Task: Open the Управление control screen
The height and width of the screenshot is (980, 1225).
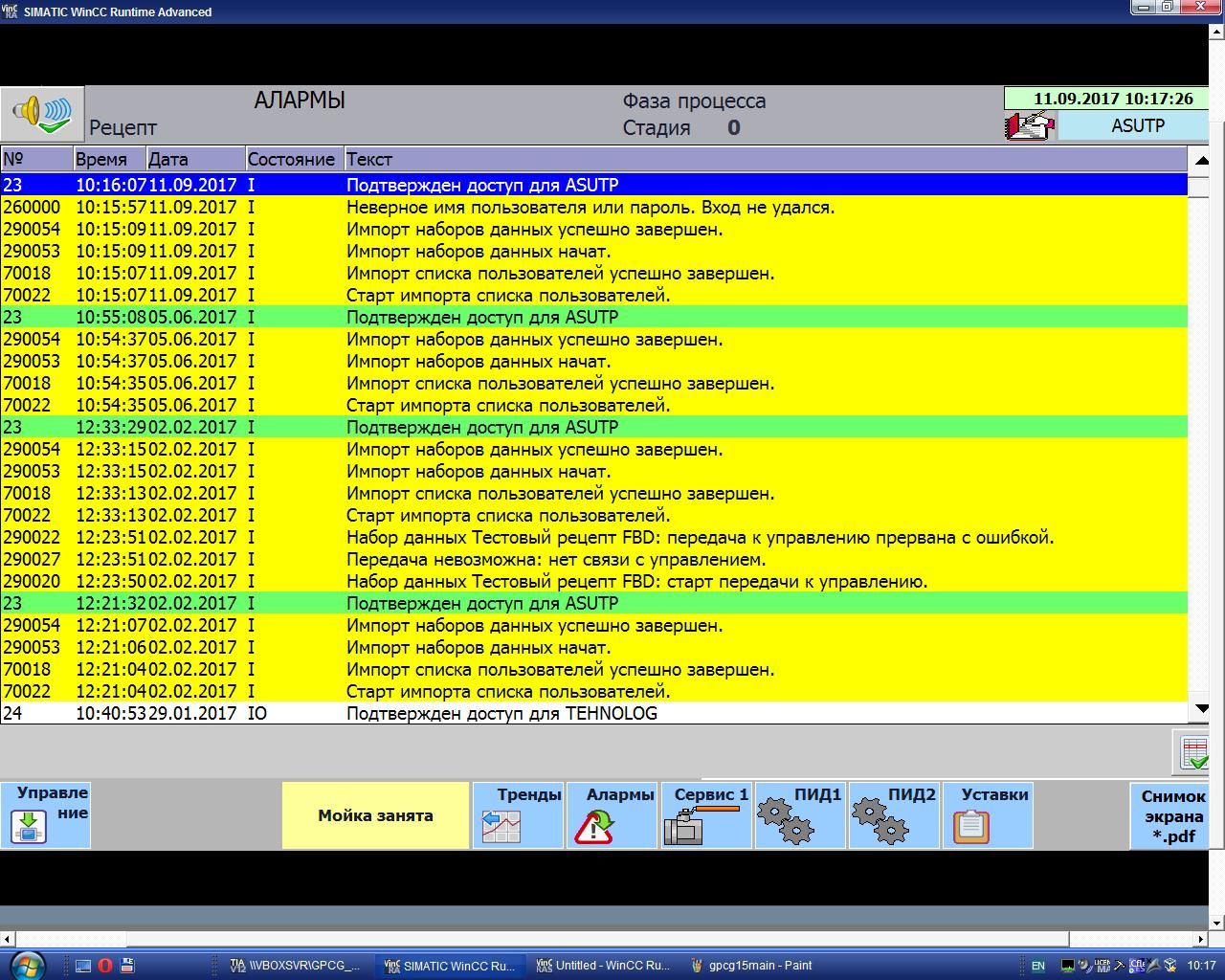Action: (x=46, y=814)
